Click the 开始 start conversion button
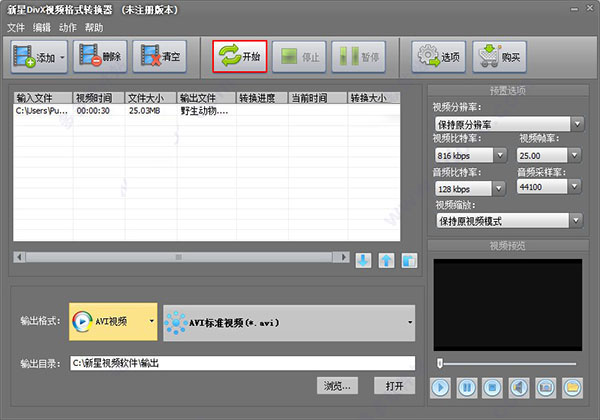 (240, 57)
